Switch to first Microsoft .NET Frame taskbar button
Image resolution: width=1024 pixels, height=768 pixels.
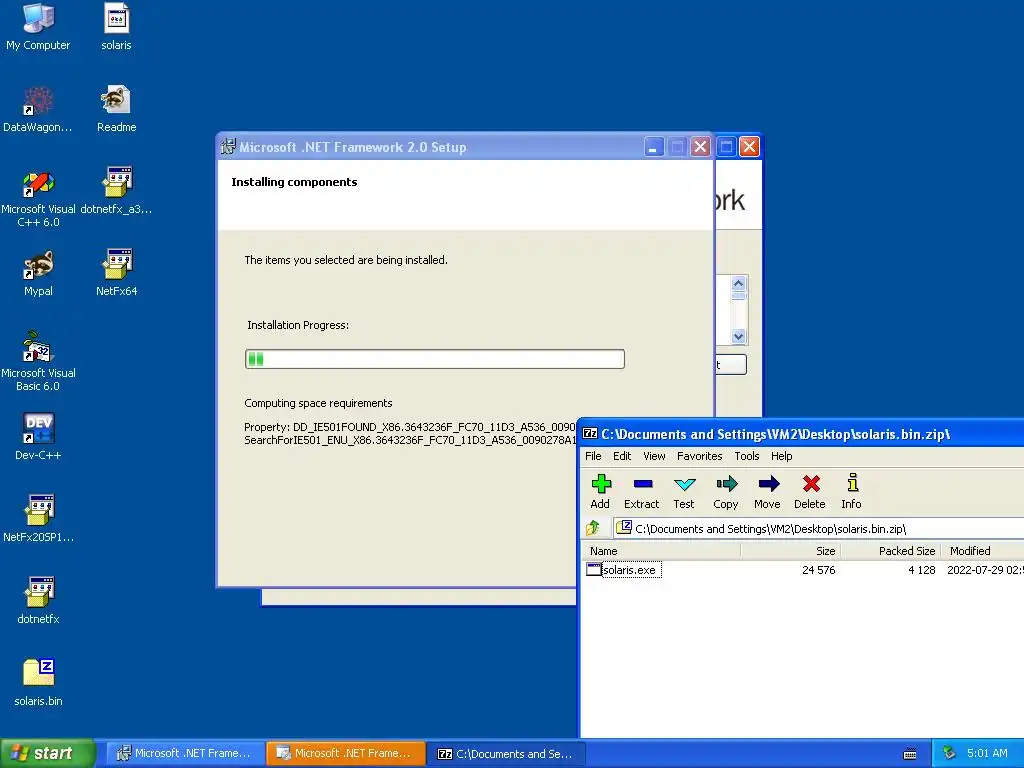point(184,754)
